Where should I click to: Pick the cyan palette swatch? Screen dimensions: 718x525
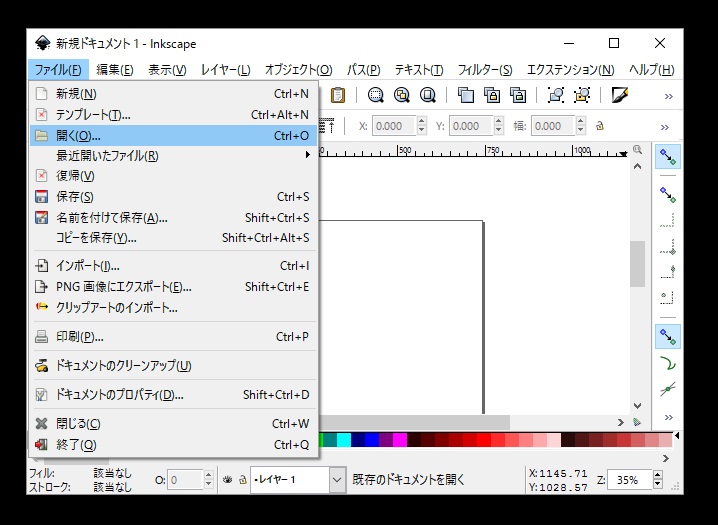(x=343, y=440)
